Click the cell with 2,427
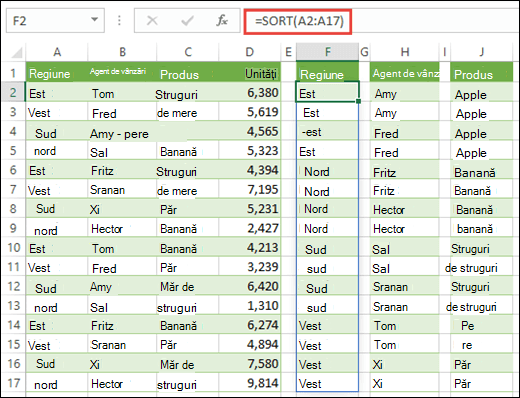The image size is (520, 398). click(250, 228)
